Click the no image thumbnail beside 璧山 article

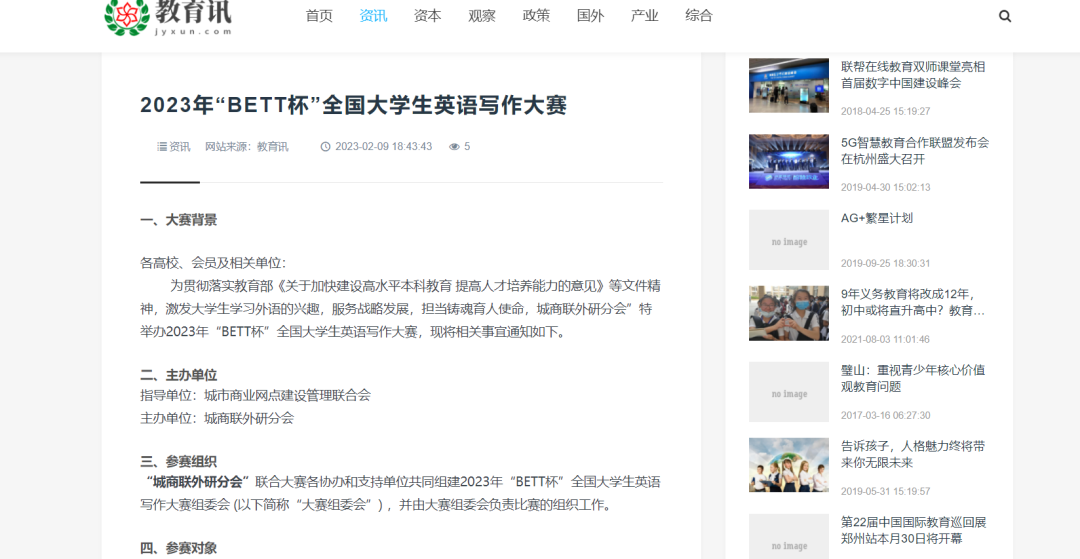click(x=789, y=392)
